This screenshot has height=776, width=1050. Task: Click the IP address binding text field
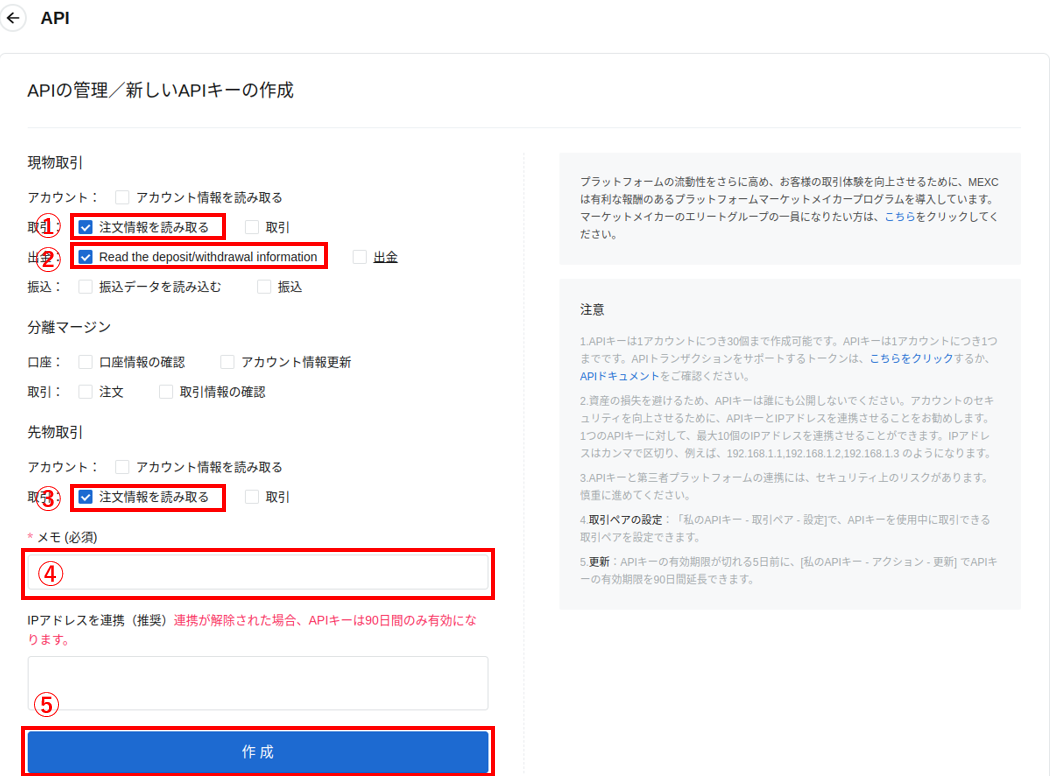point(258,683)
